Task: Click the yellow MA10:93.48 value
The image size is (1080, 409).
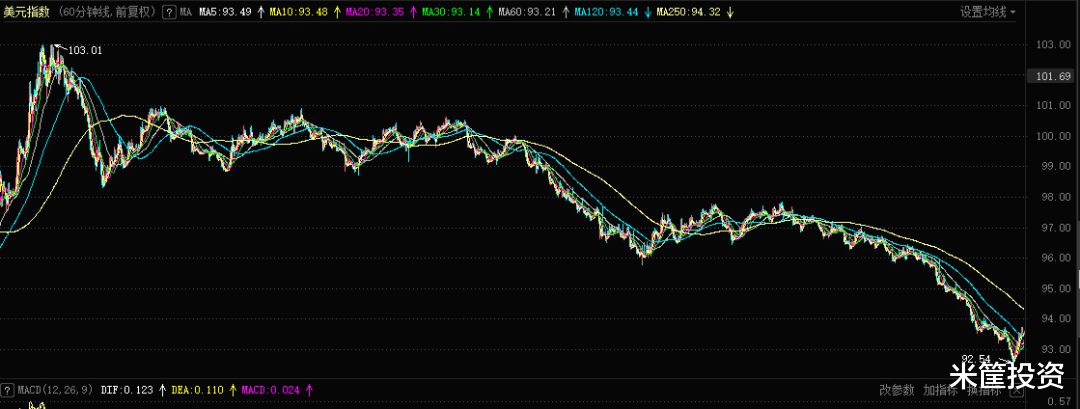Action: point(298,12)
